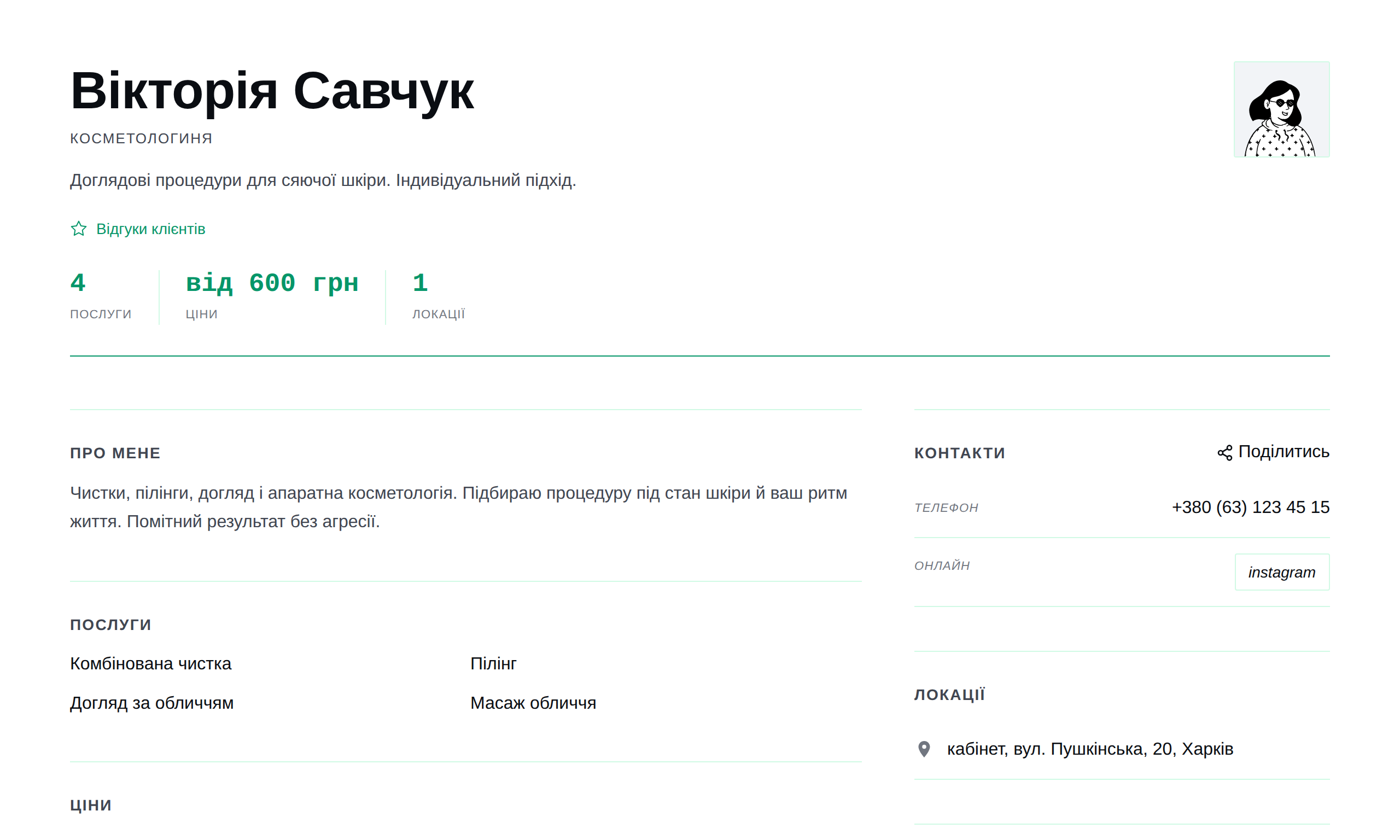Click the ПРО МЕНЕ section heading
Screen dimensions: 1400x840
[115, 453]
